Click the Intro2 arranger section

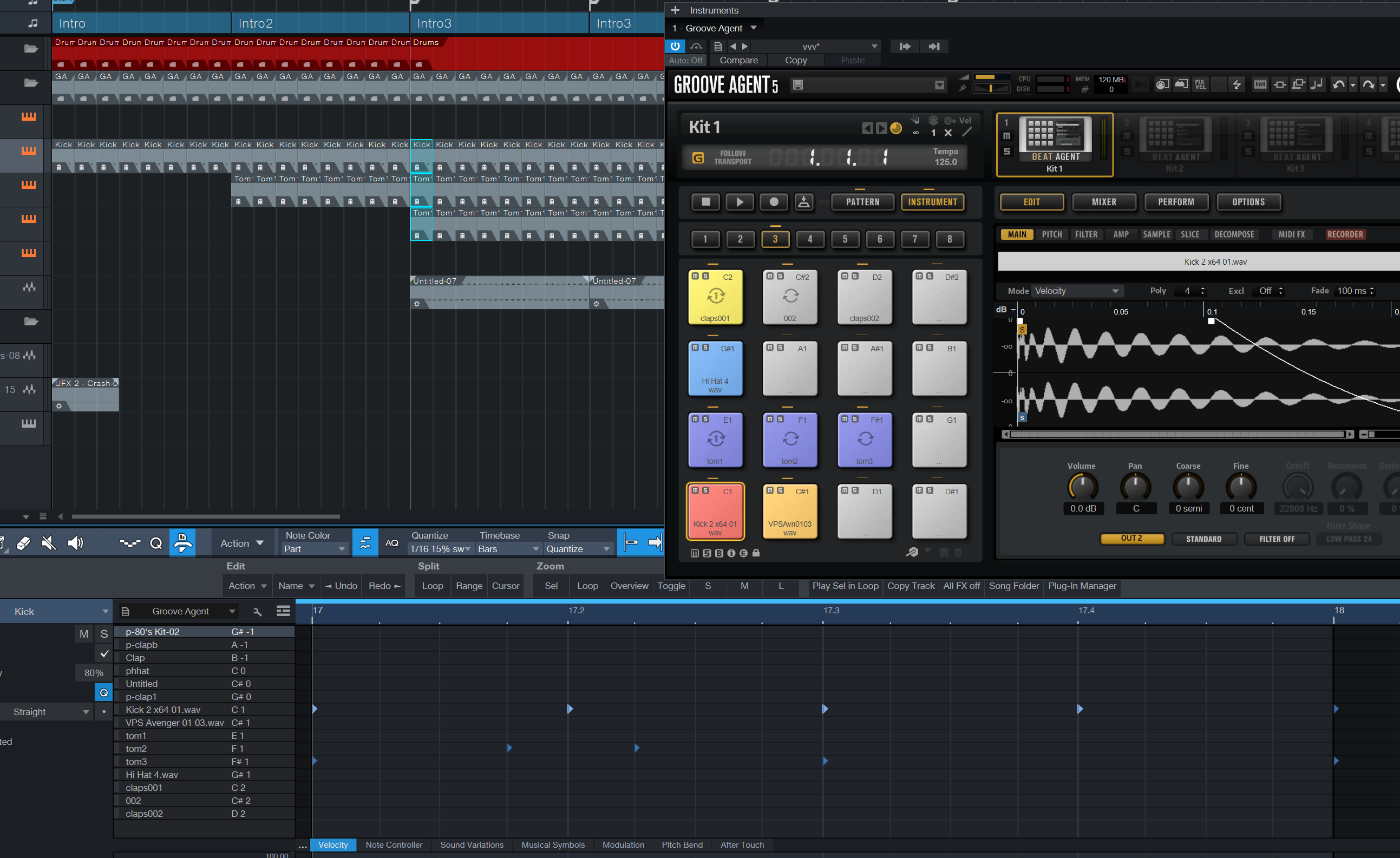320,23
